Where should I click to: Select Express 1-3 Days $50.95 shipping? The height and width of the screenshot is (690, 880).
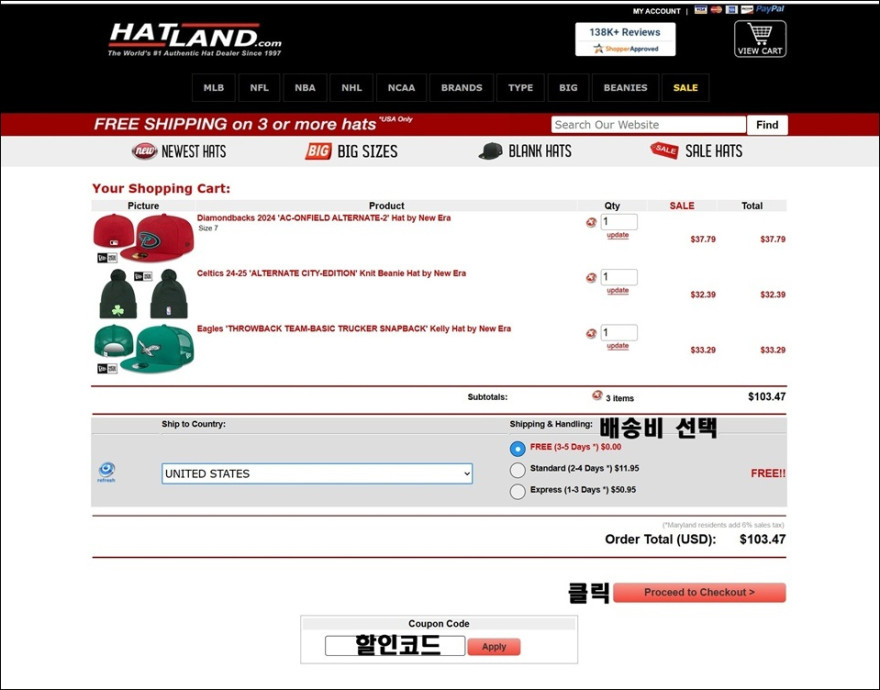point(517,491)
